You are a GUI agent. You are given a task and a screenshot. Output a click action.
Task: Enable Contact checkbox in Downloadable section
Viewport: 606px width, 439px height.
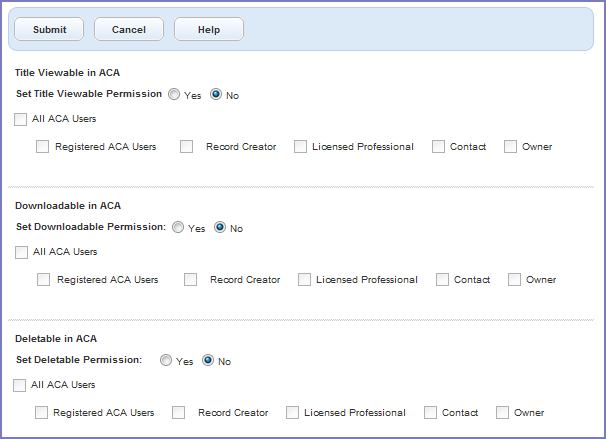[443, 280]
